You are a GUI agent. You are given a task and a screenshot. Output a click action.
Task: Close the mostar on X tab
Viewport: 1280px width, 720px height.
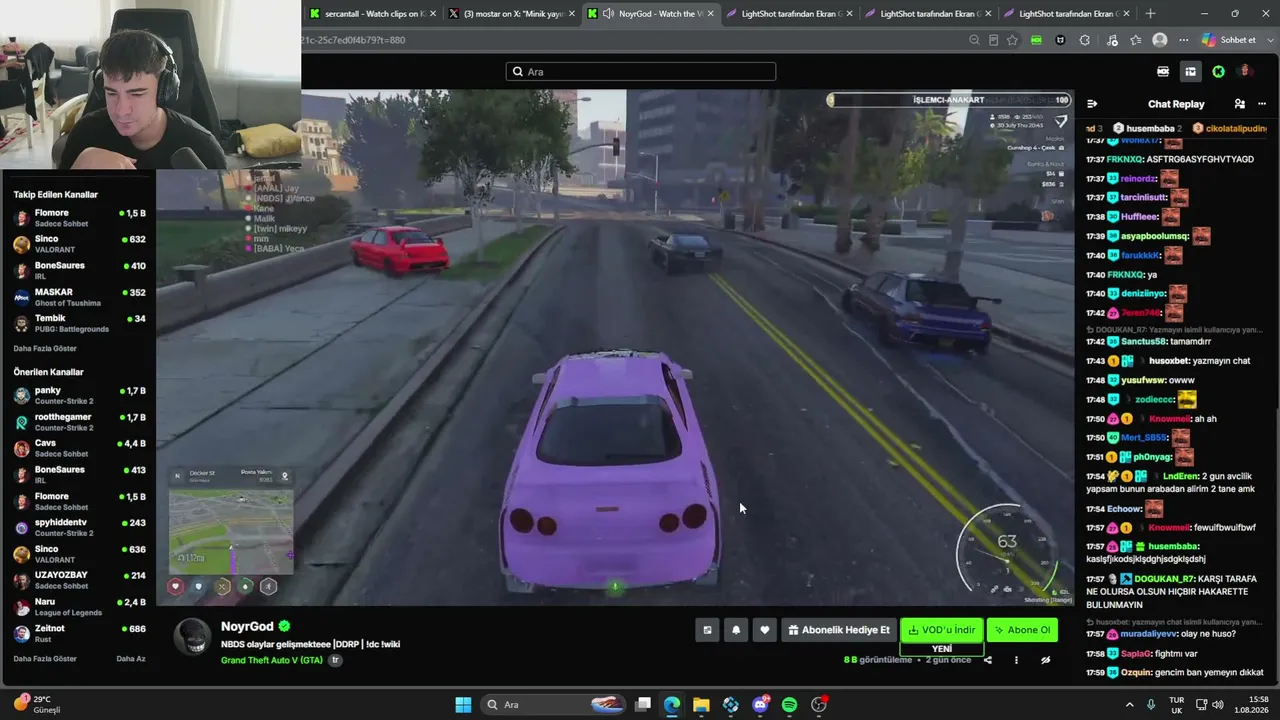coord(572,14)
